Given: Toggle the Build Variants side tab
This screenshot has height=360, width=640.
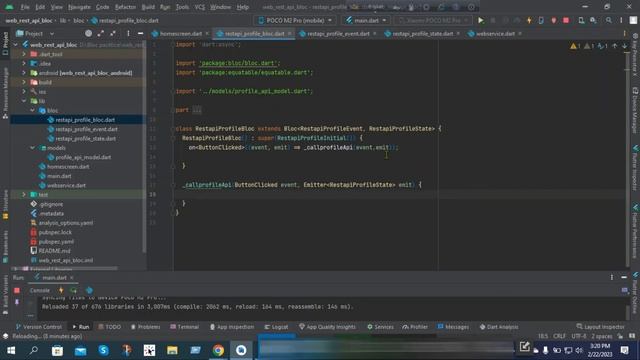Looking at the screenshot, I should [x=5, y=294].
